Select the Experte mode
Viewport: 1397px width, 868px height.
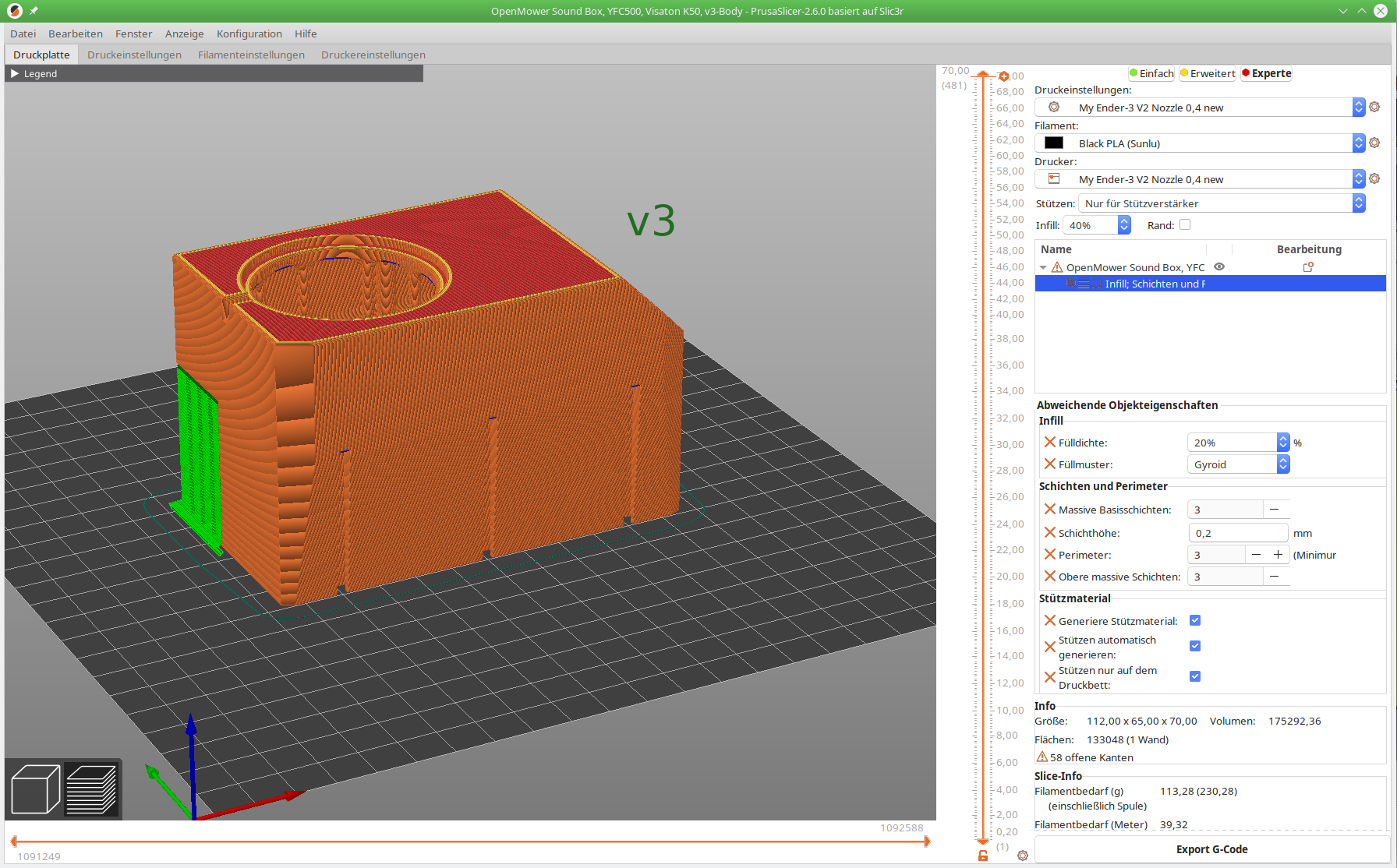pyautogui.click(x=1267, y=73)
